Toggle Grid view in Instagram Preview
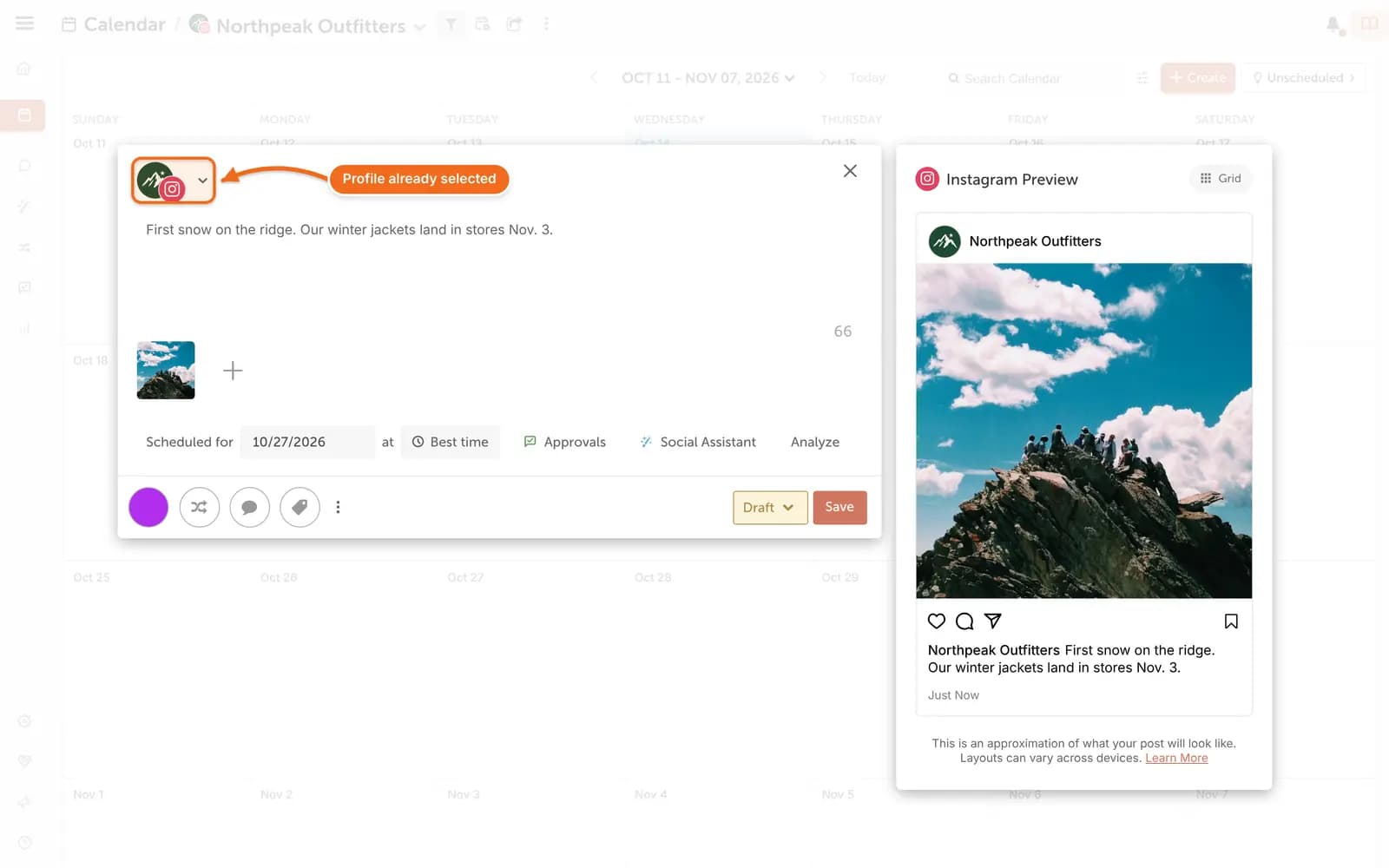The width and height of the screenshot is (1389, 868). tap(1221, 178)
